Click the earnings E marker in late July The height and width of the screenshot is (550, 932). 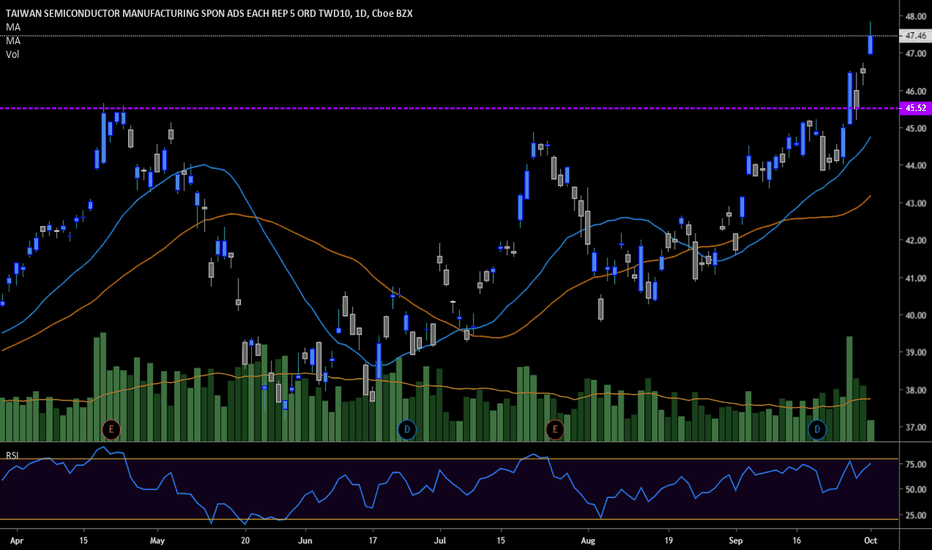[x=555, y=429]
